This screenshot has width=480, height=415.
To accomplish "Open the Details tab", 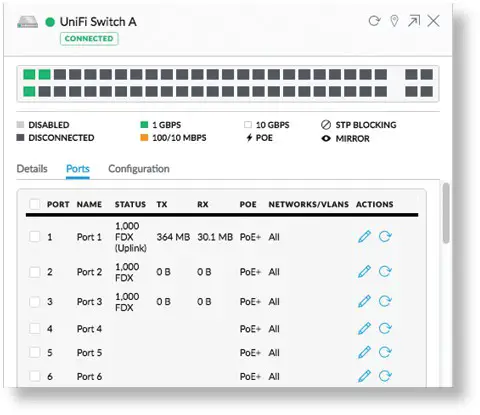I will pyautogui.click(x=32, y=169).
